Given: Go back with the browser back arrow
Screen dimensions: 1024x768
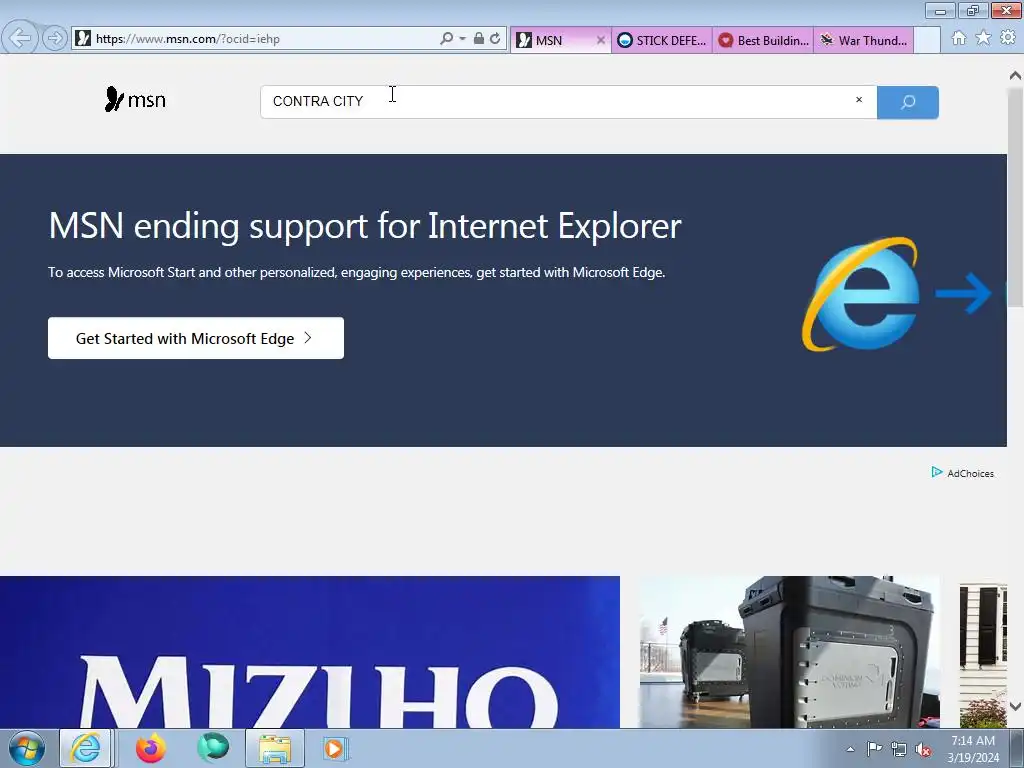Looking at the screenshot, I should 20,38.
